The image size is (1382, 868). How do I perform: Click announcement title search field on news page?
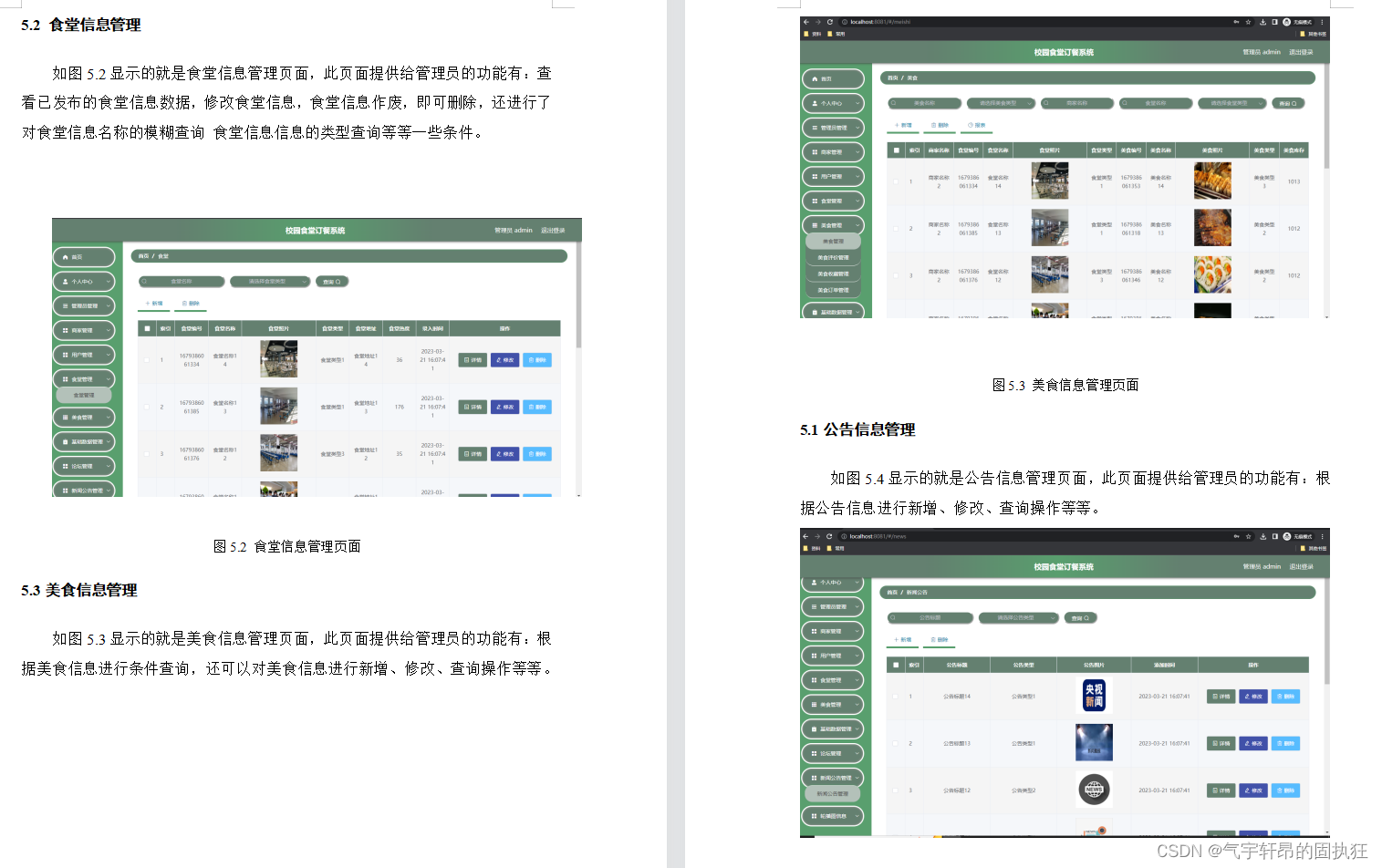[x=930, y=618]
